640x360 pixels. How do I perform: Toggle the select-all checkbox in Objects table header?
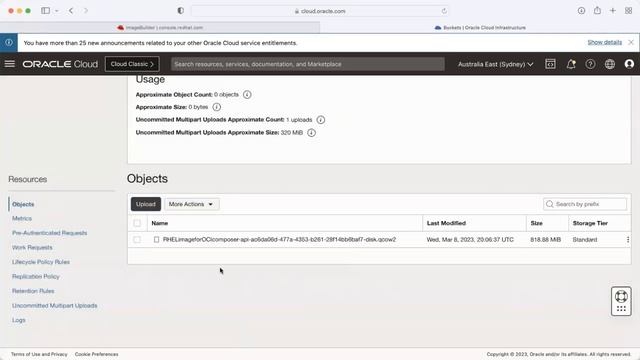[x=137, y=223]
